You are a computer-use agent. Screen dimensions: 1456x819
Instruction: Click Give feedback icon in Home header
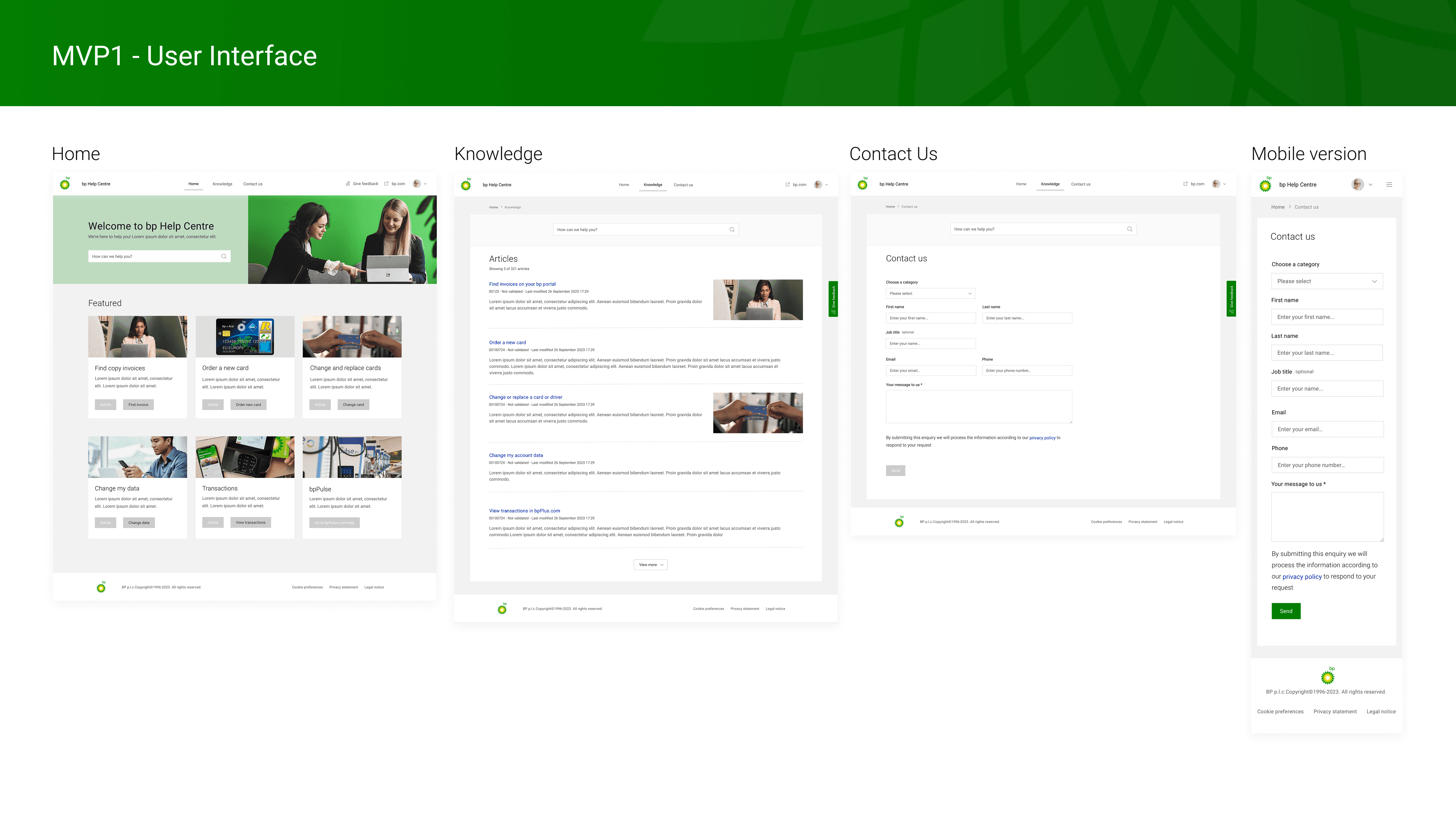(348, 184)
